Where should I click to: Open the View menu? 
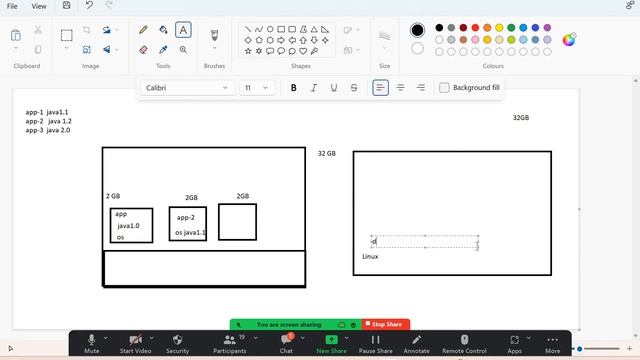pyautogui.click(x=39, y=6)
